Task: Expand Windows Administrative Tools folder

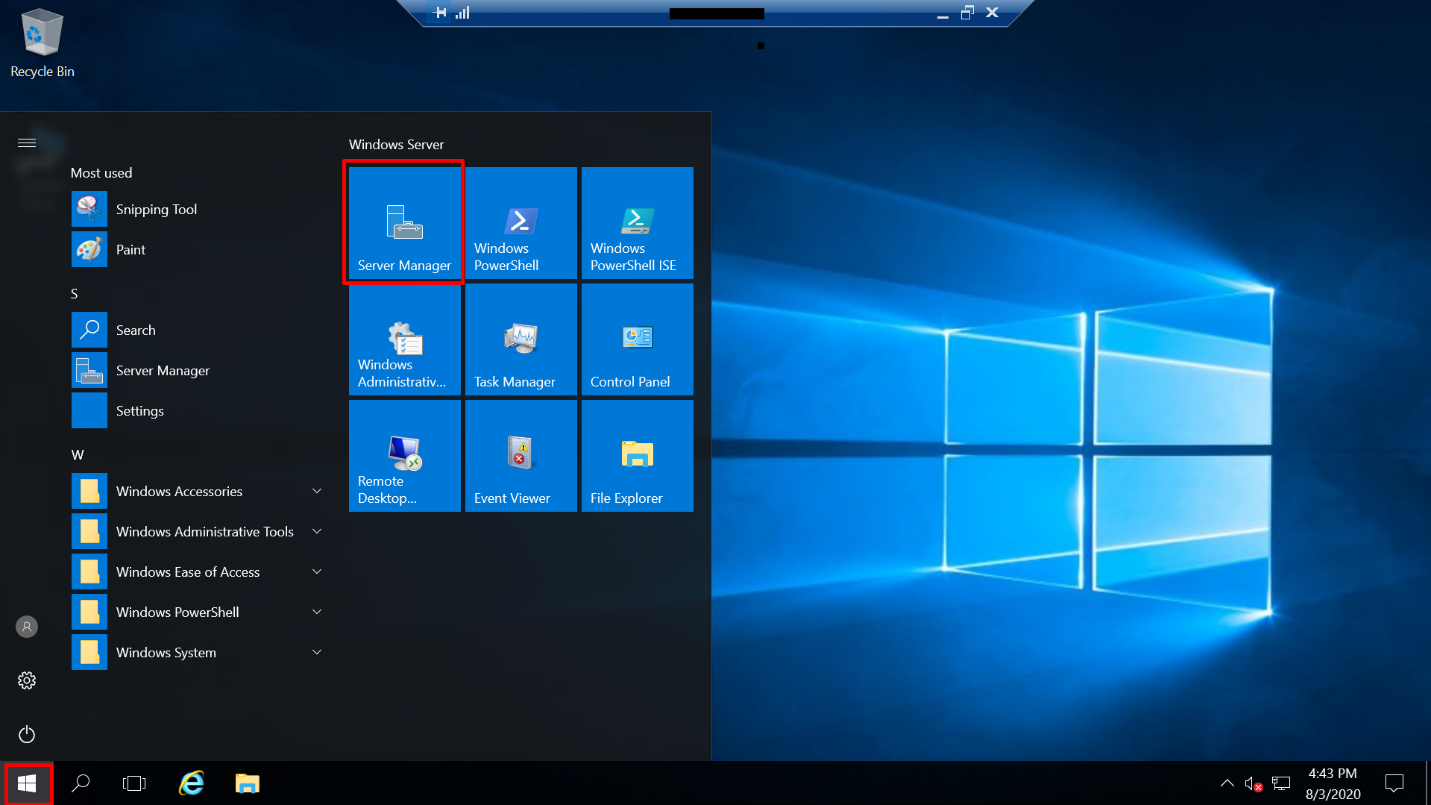Action: point(199,531)
